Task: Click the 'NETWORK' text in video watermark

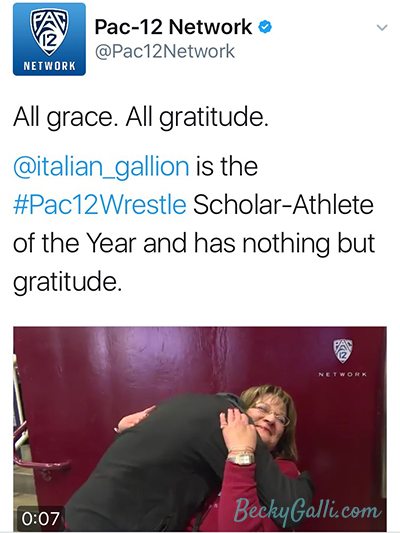Action: coord(343,374)
